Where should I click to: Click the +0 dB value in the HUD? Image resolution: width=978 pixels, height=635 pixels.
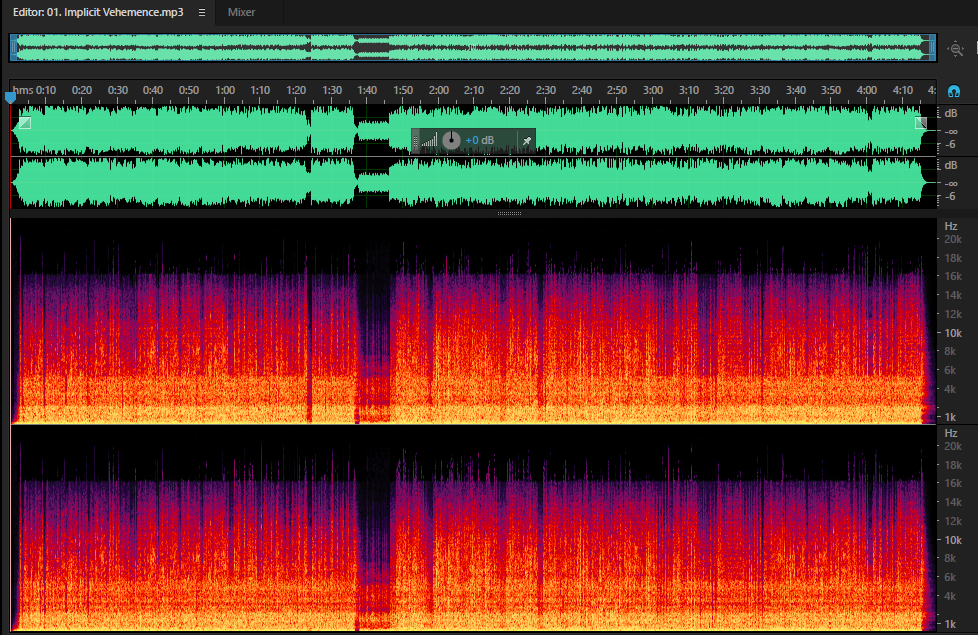tap(480, 140)
